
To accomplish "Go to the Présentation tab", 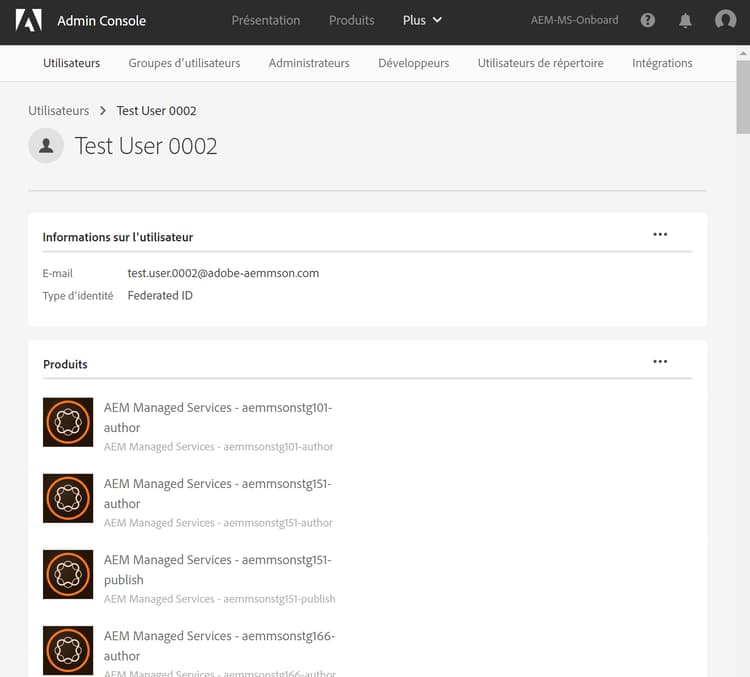I will [x=266, y=20].
